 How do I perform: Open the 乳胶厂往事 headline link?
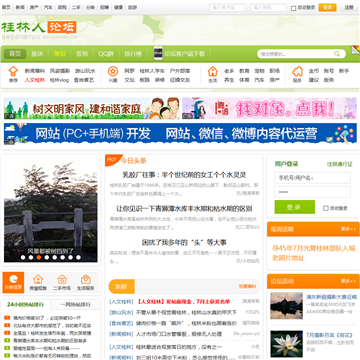pyautogui.click(x=184, y=175)
